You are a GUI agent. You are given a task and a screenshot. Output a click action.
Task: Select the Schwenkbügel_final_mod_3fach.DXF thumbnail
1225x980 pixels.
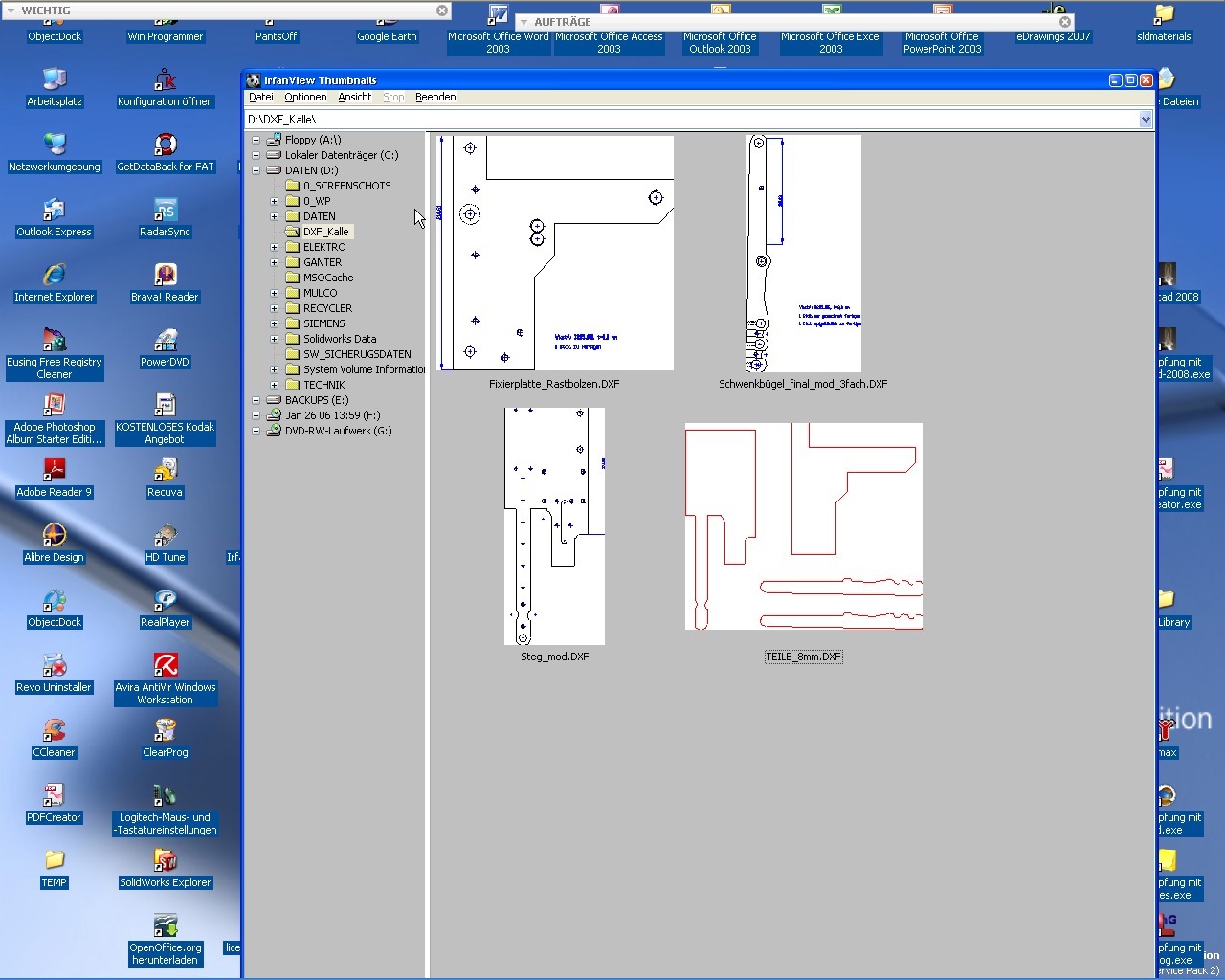click(803, 253)
